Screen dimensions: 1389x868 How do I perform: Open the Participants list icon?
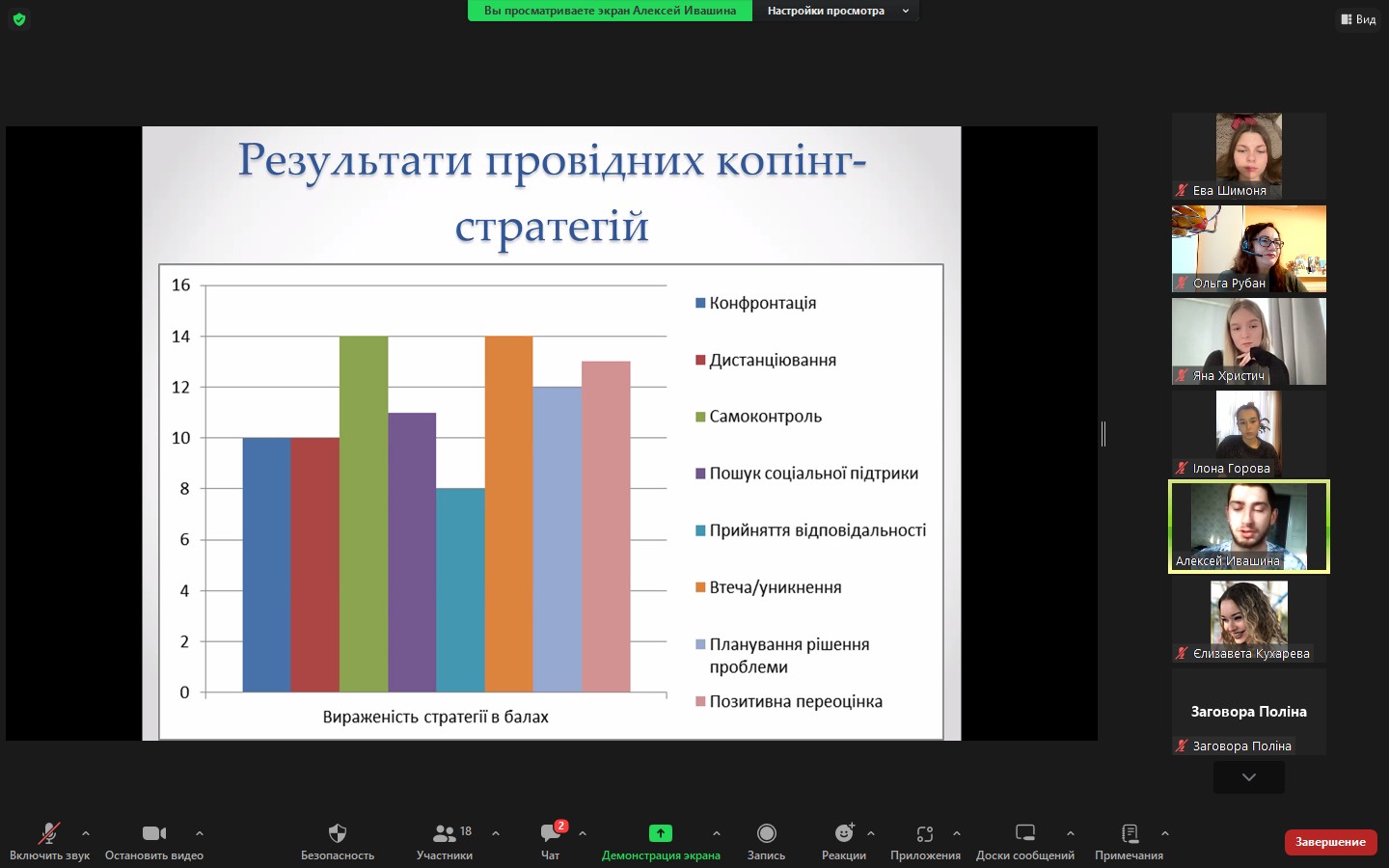[x=444, y=832]
